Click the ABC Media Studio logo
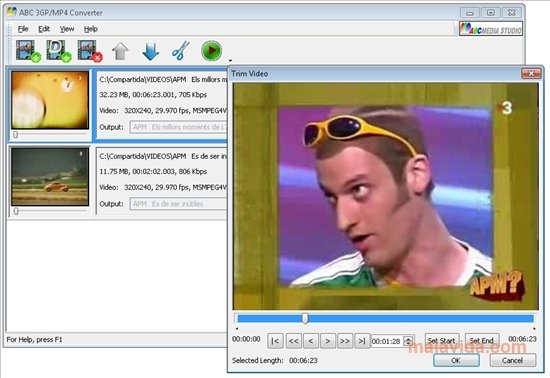The image size is (550, 378). click(491, 29)
